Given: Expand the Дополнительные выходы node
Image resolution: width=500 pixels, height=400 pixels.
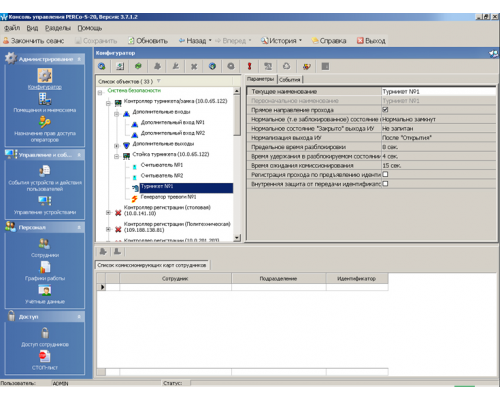Looking at the screenshot, I should (x=116, y=146).
